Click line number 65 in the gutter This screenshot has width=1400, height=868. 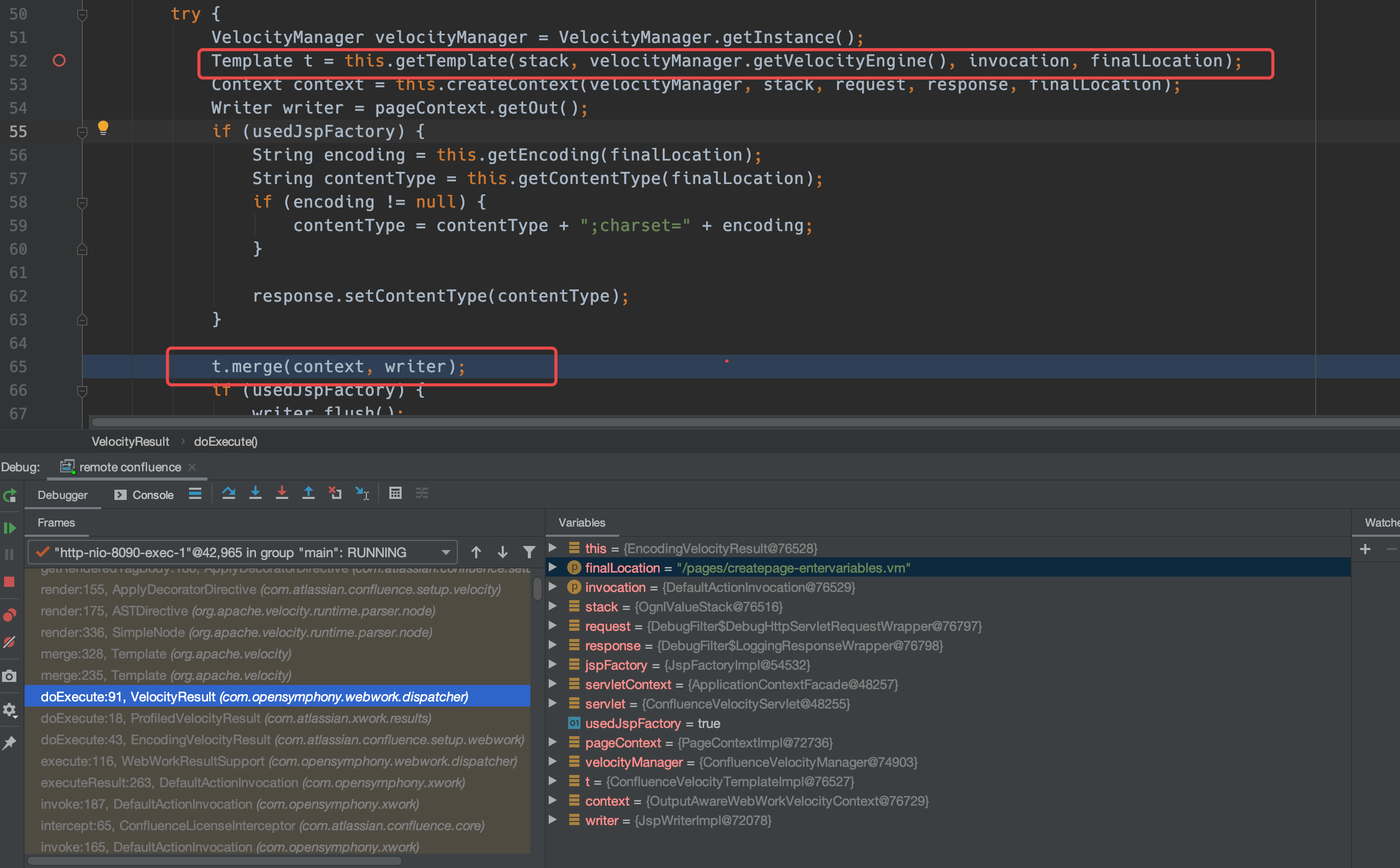point(18,366)
